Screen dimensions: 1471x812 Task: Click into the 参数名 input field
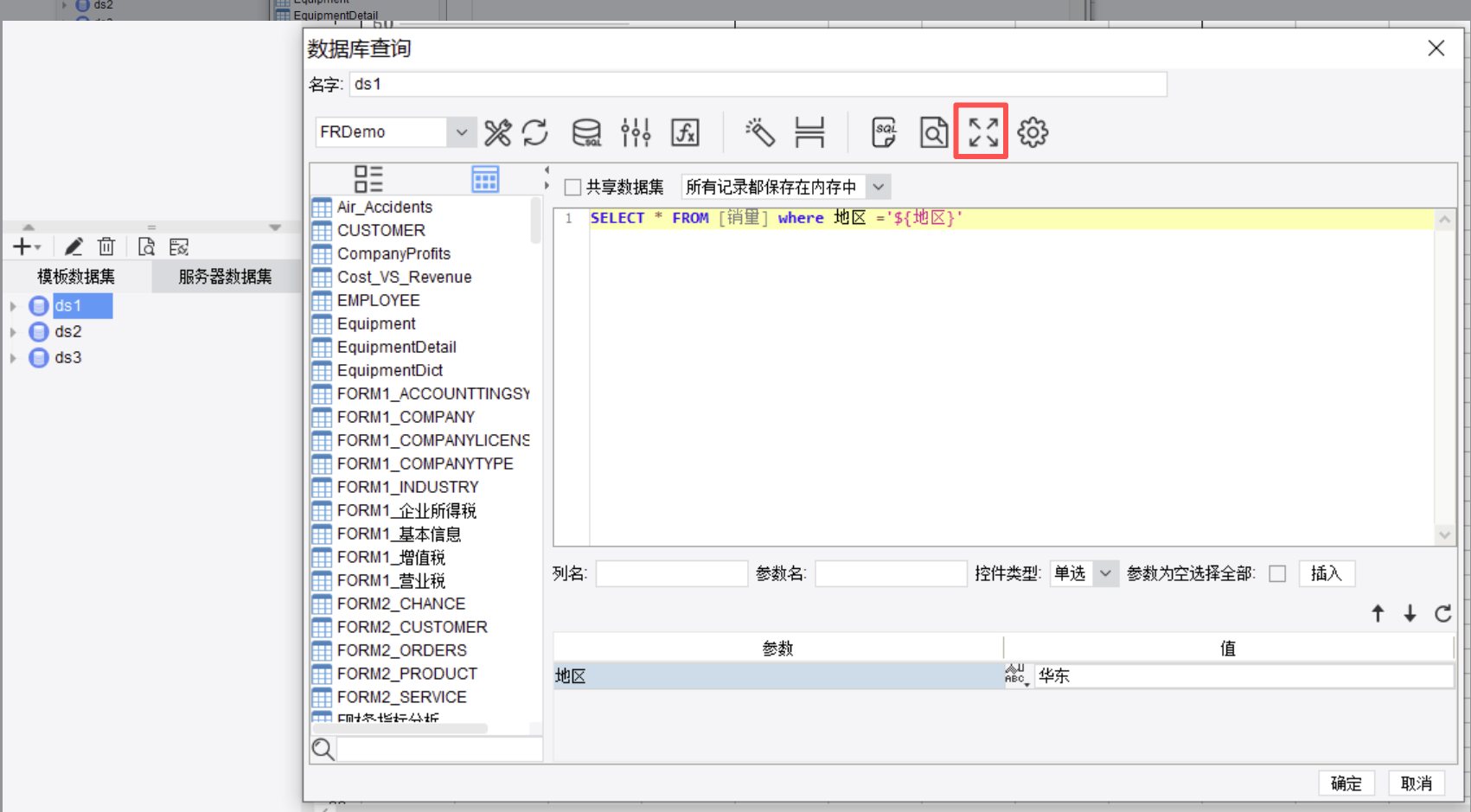[x=891, y=573]
